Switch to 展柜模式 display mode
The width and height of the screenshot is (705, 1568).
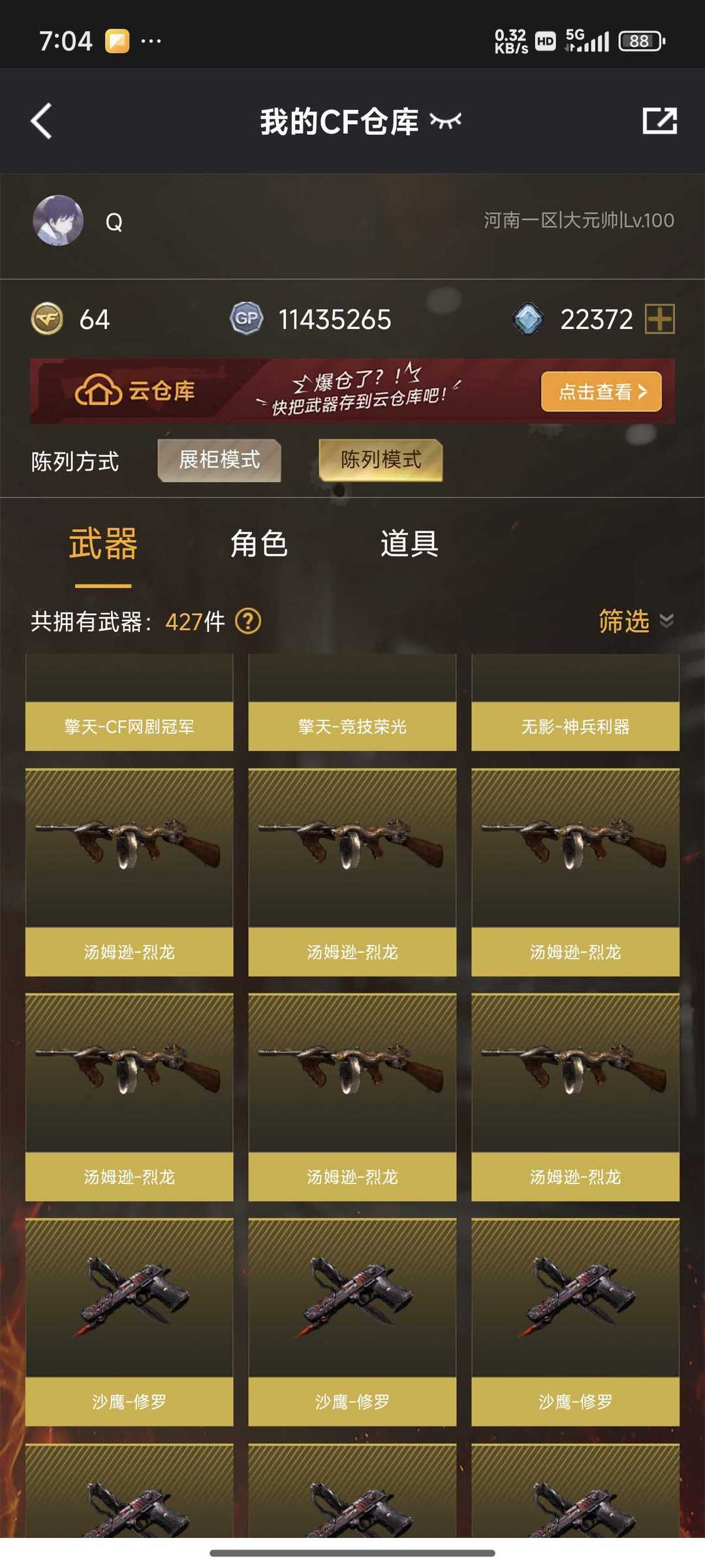[219, 460]
